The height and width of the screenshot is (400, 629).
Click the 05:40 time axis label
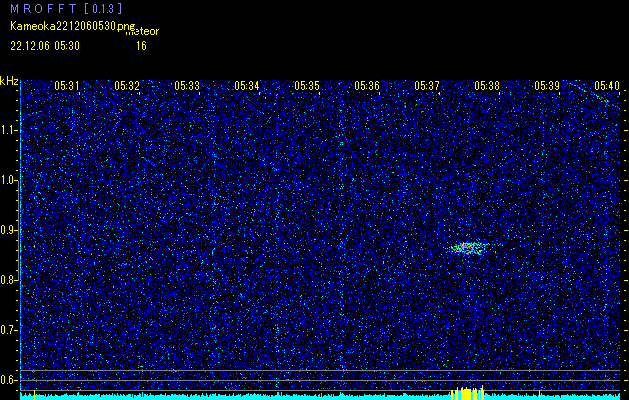tap(607, 85)
